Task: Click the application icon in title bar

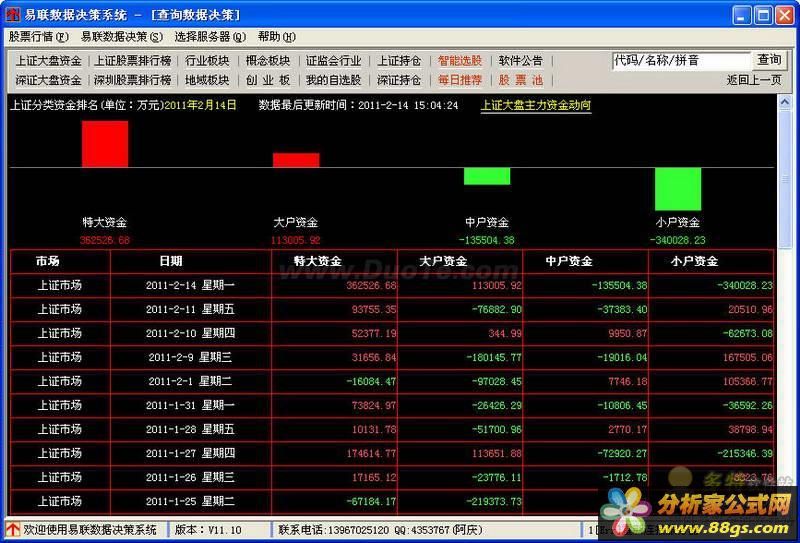Action: click(12, 15)
